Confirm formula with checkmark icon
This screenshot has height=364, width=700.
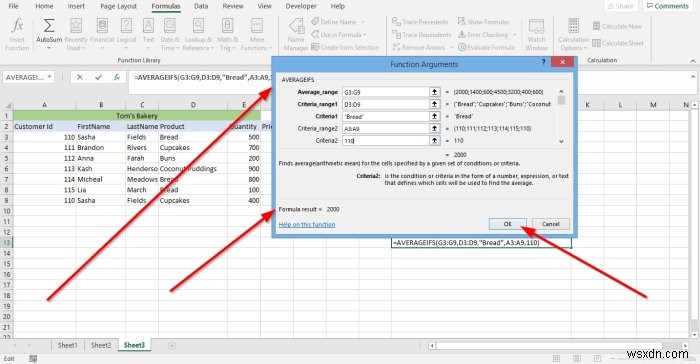(98, 77)
